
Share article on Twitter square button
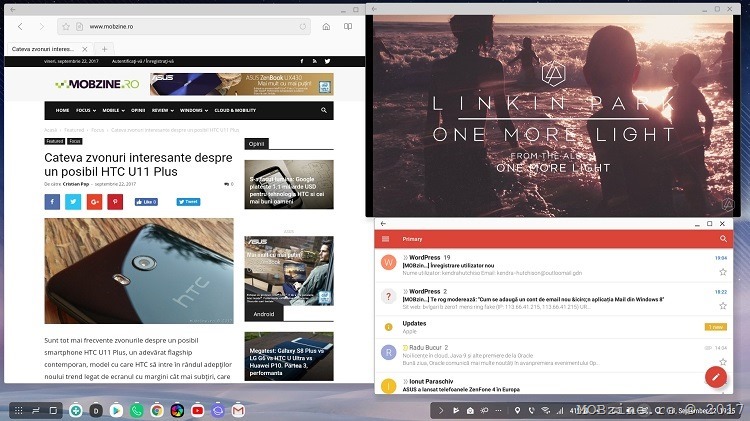coord(73,202)
